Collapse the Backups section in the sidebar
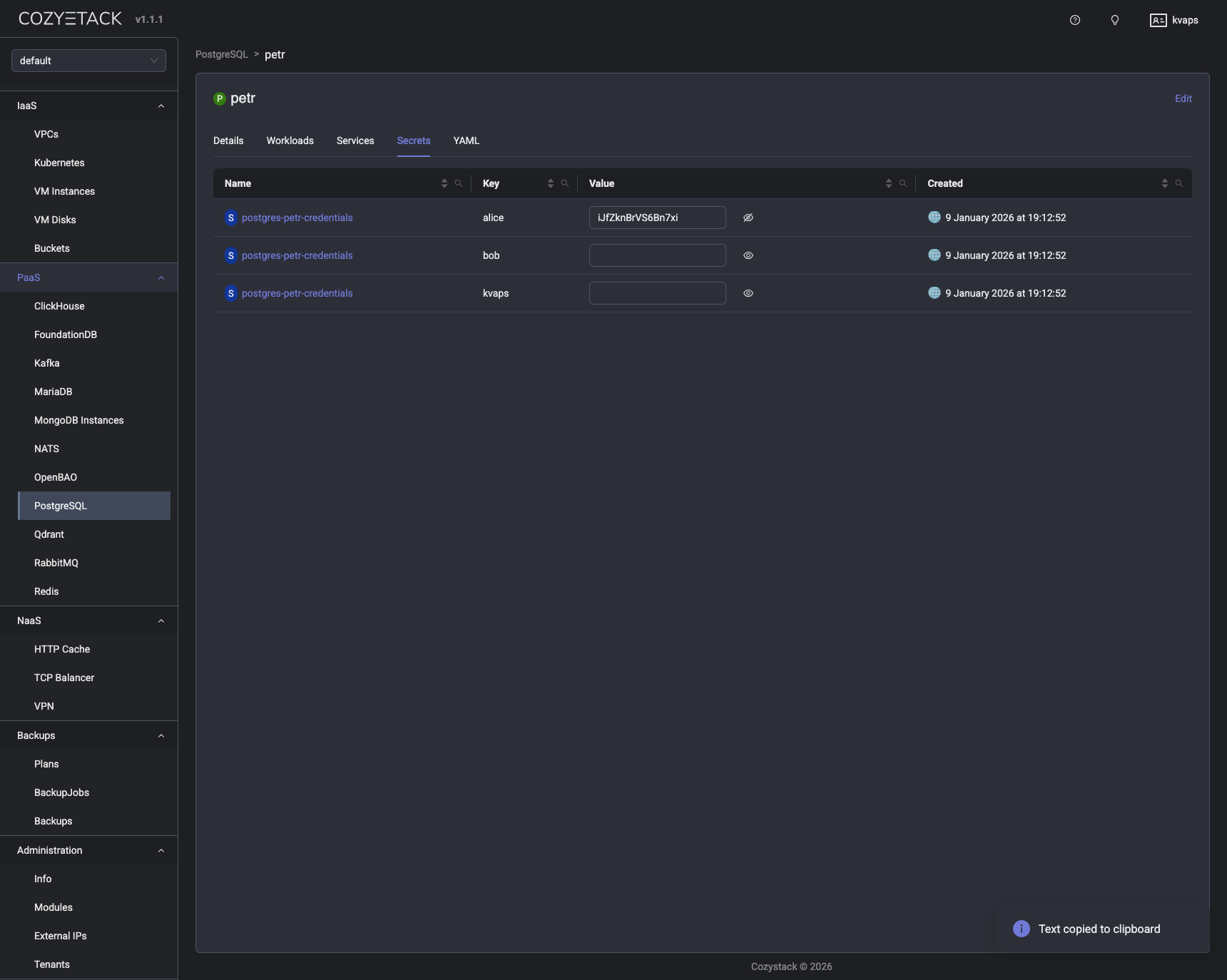The image size is (1227, 980). click(x=161, y=735)
